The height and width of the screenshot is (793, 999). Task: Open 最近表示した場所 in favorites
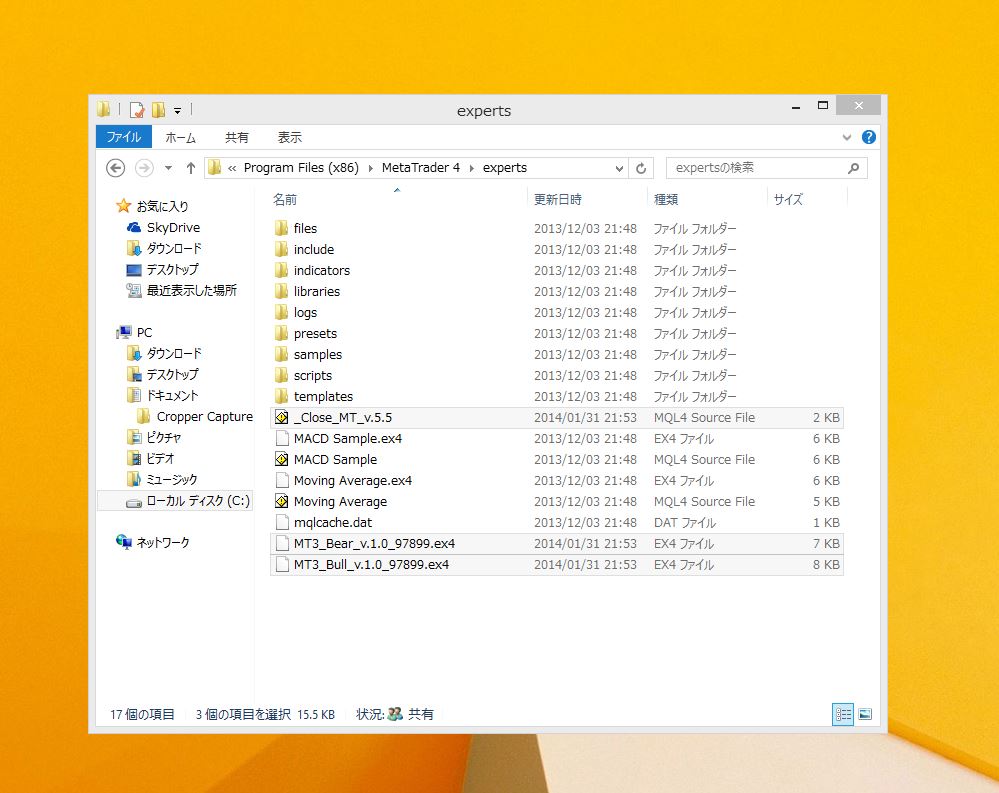(x=192, y=290)
